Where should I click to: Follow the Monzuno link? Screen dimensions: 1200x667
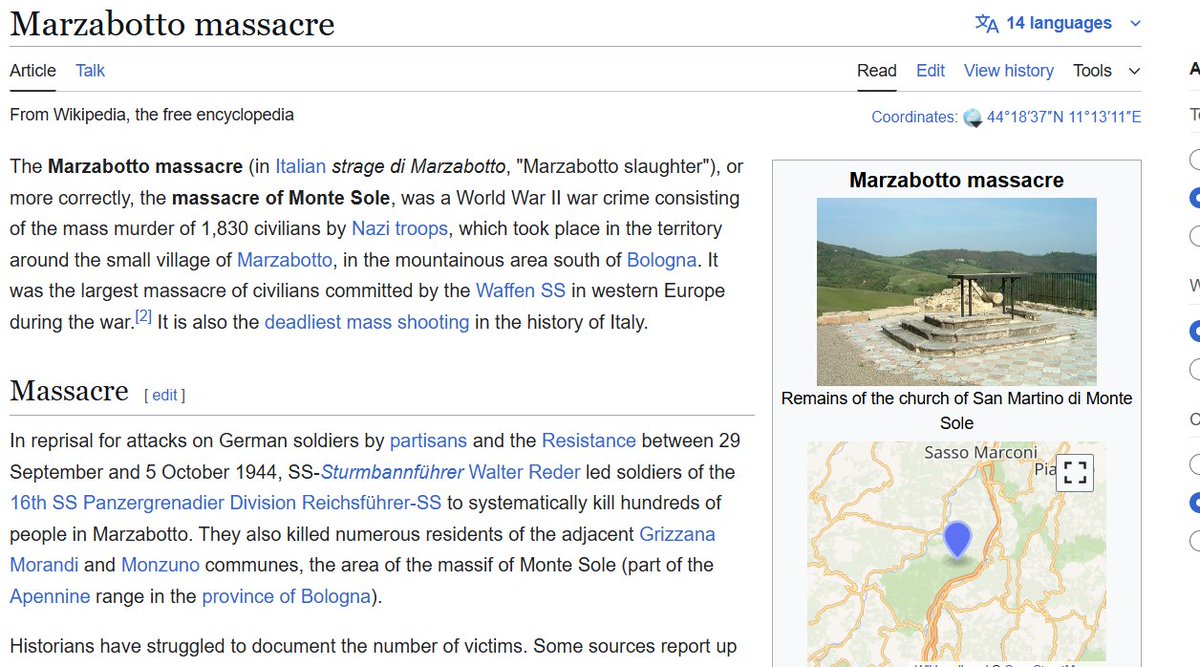(160, 564)
